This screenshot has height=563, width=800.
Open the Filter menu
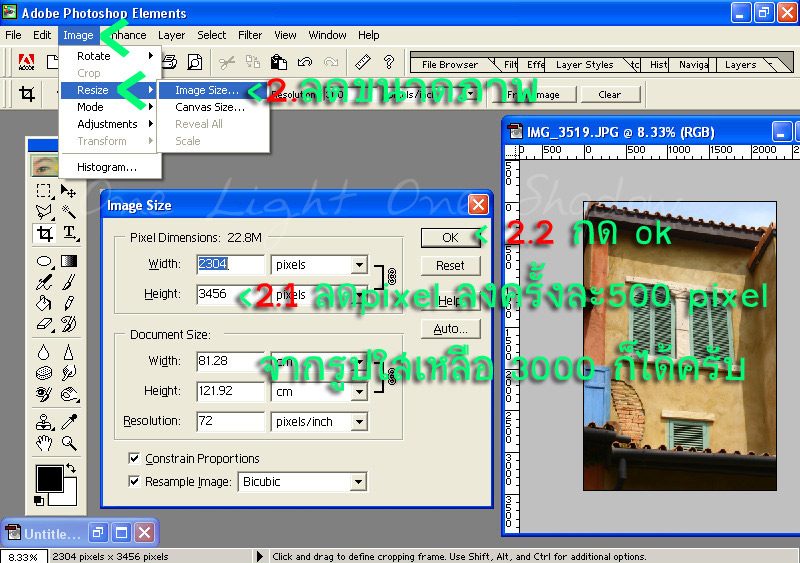250,35
